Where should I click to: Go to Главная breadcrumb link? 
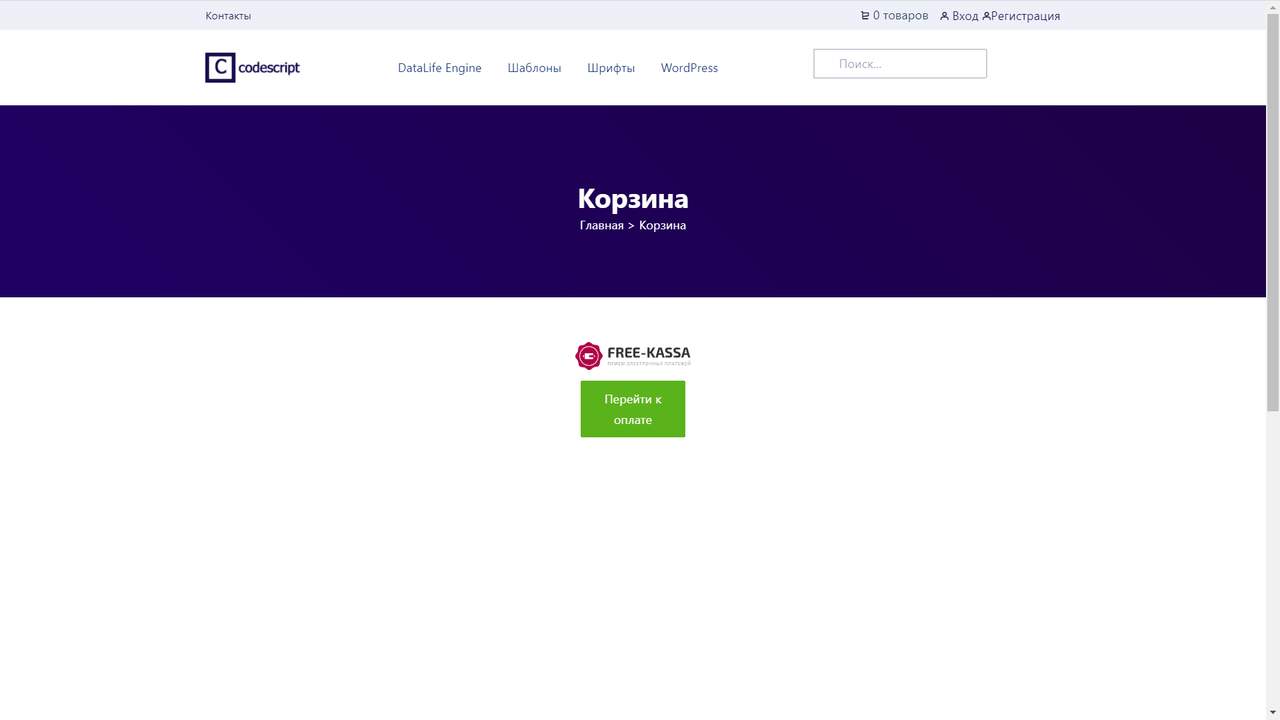(x=601, y=225)
